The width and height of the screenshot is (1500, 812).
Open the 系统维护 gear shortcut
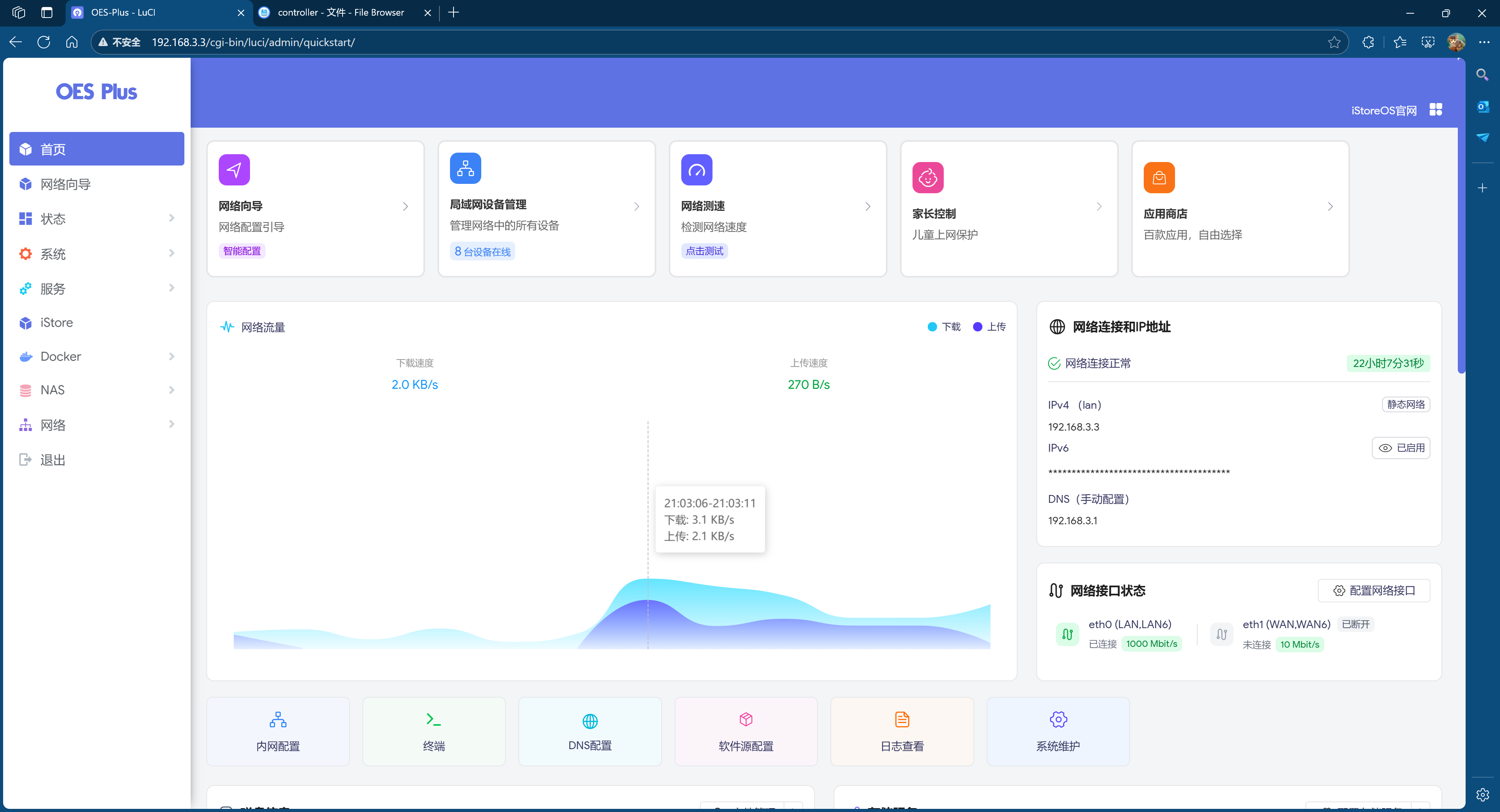[x=1058, y=731]
